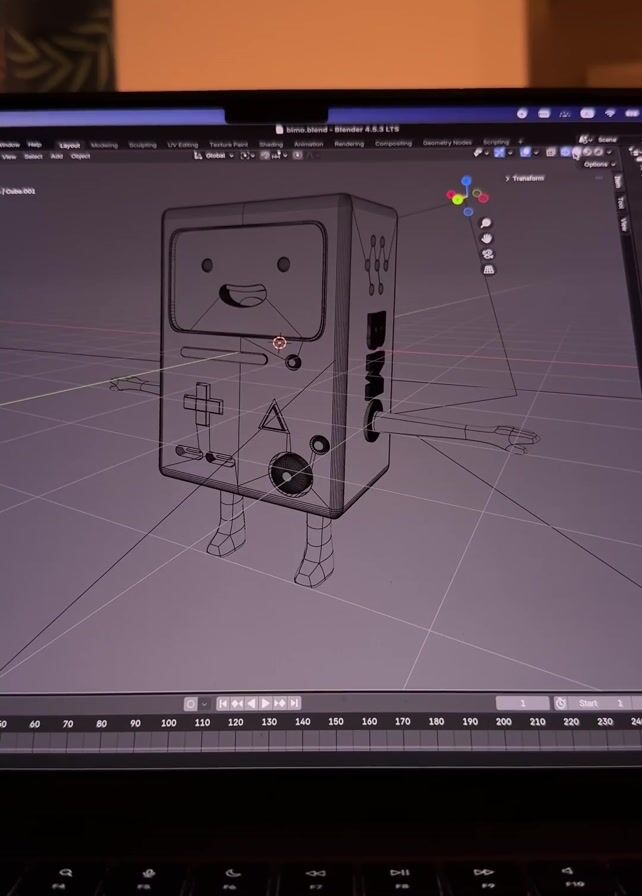Jump to the timeline's first frame
This screenshot has width=642, height=896.
(223, 704)
